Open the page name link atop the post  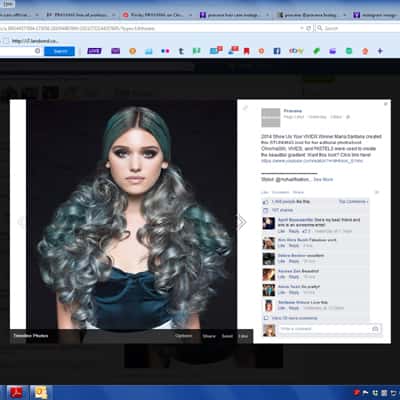tap(293, 111)
